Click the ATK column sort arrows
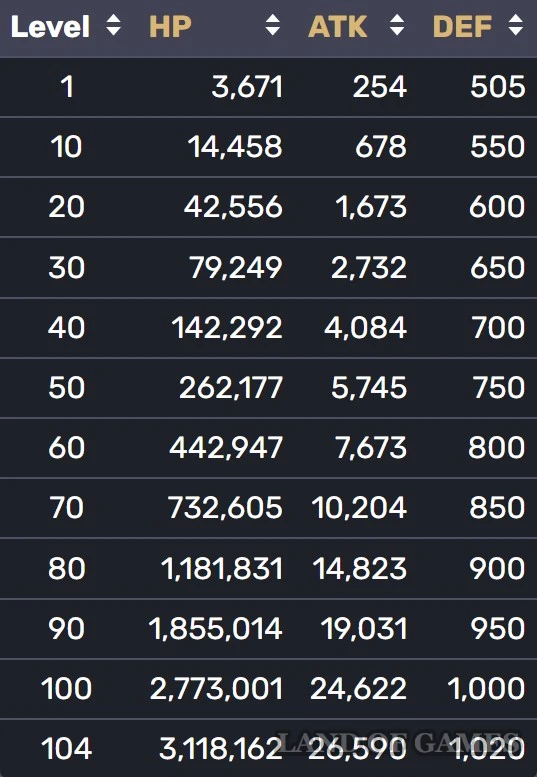This screenshot has height=777, width=537. tap(397, 25)
